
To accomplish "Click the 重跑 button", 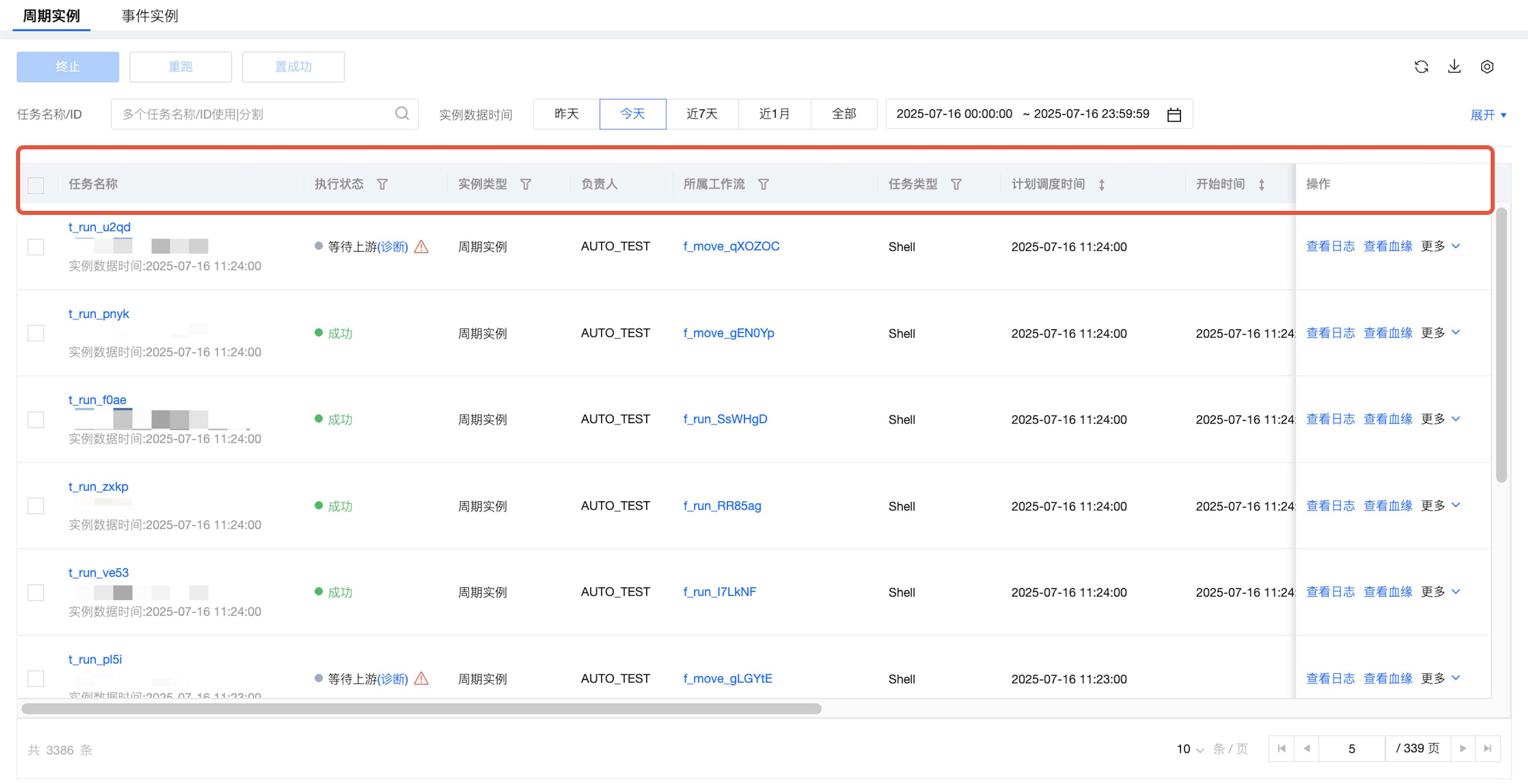I will point(180,67).
